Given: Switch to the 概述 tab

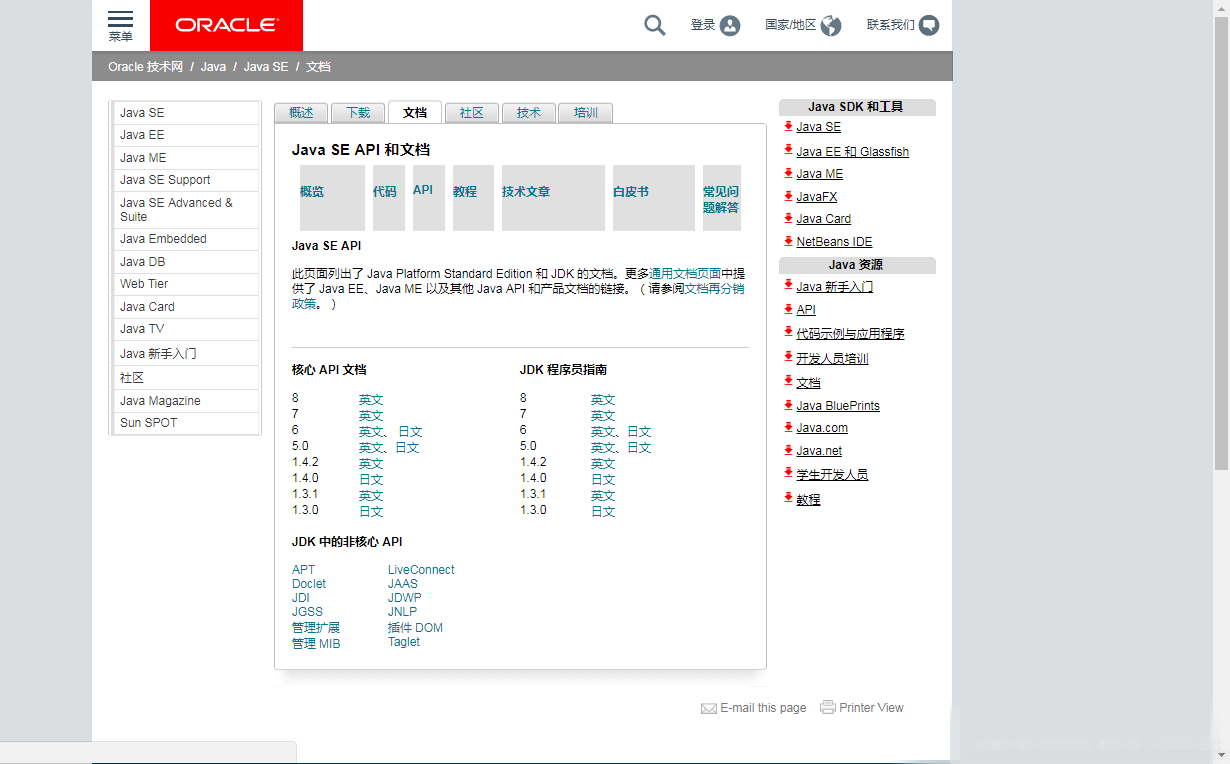Looking at the screenshot, I should [301, 113].
